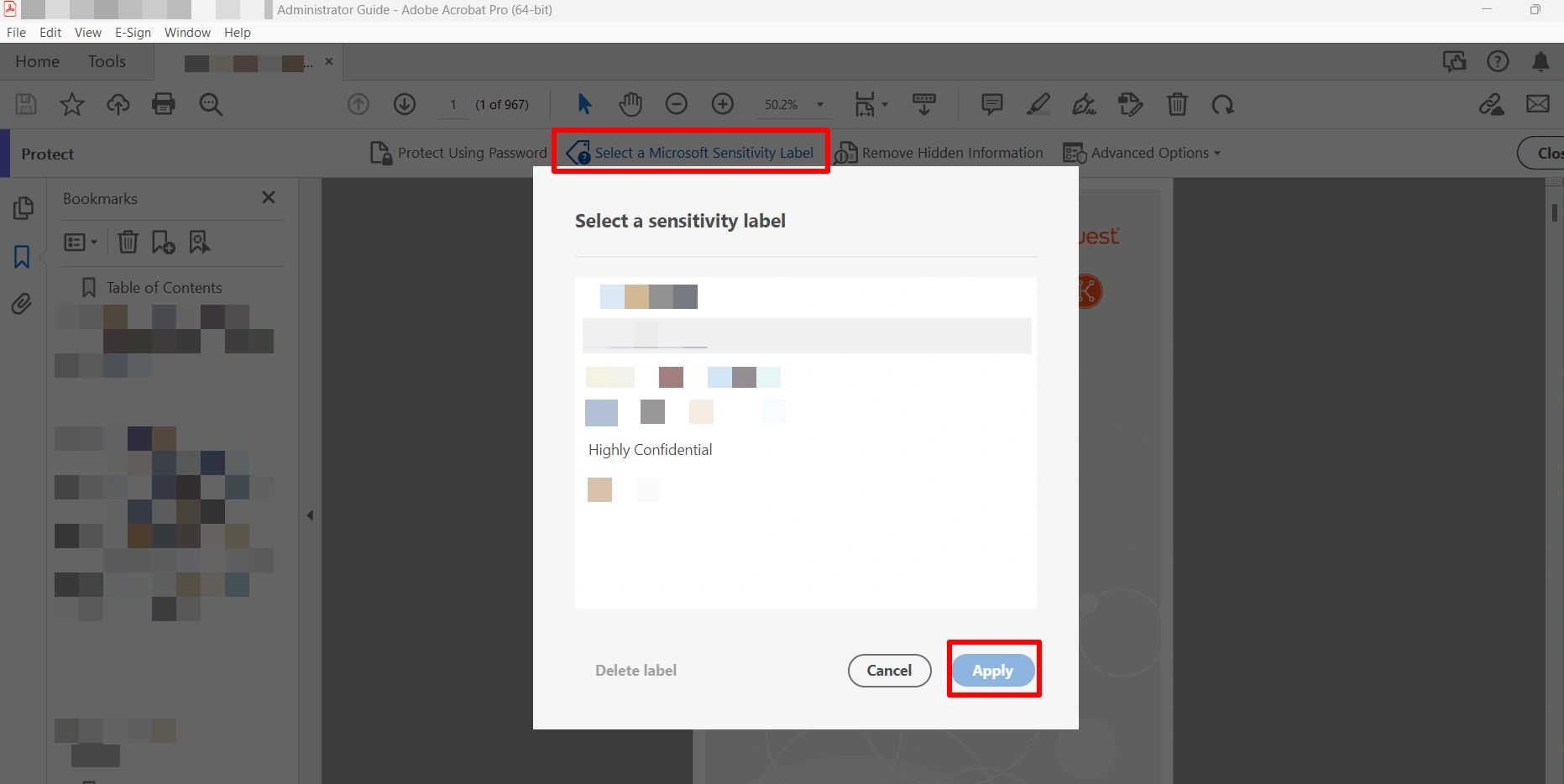Open the Attachments paperclip panel
This screenshot has height=784, width=1564.
click(22, 304)
